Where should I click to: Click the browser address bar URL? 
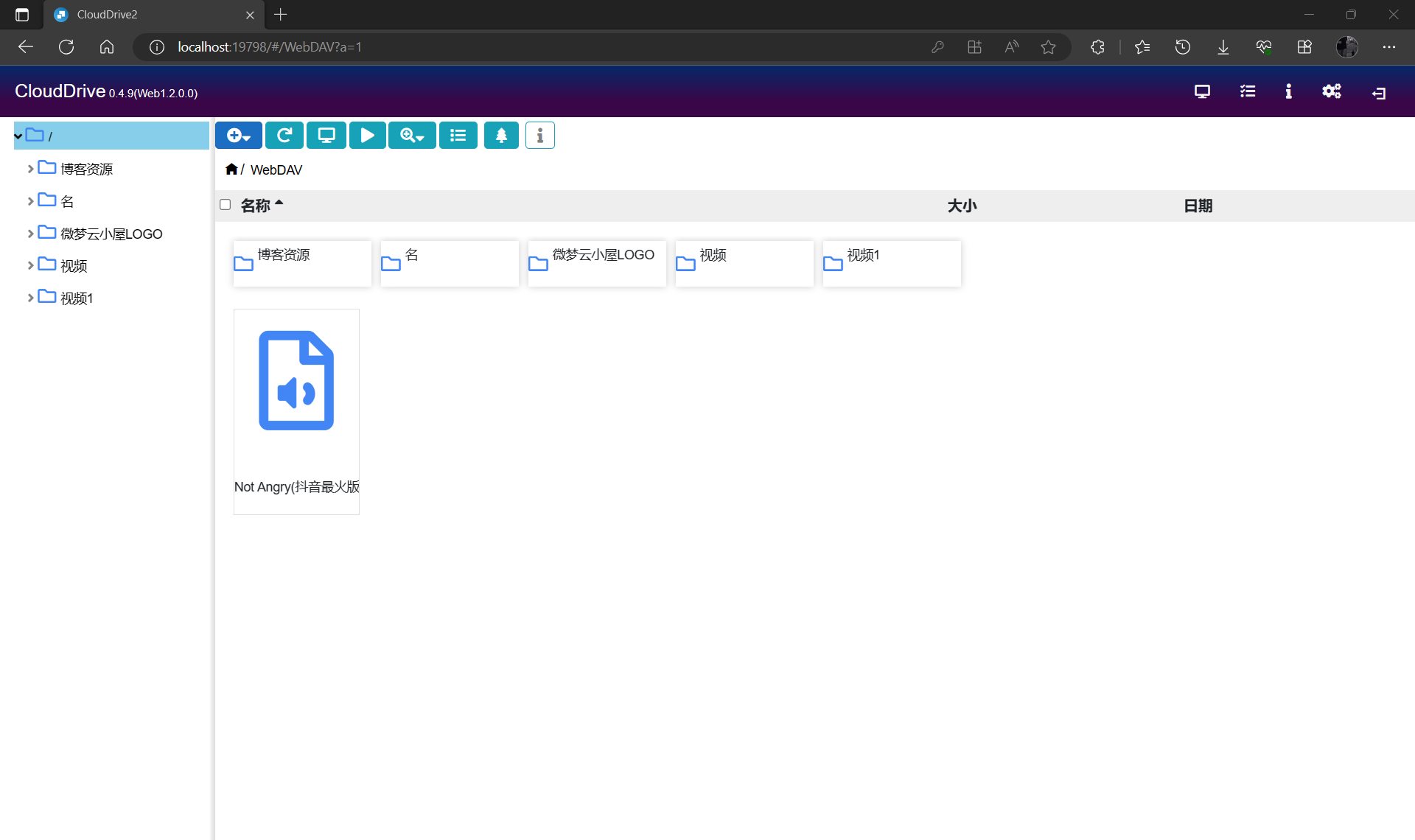pos(270,47)
